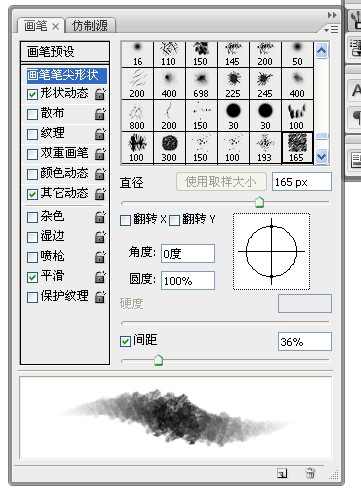Select the 245 brush tip

pyautogui.click(x=265, y=84)
